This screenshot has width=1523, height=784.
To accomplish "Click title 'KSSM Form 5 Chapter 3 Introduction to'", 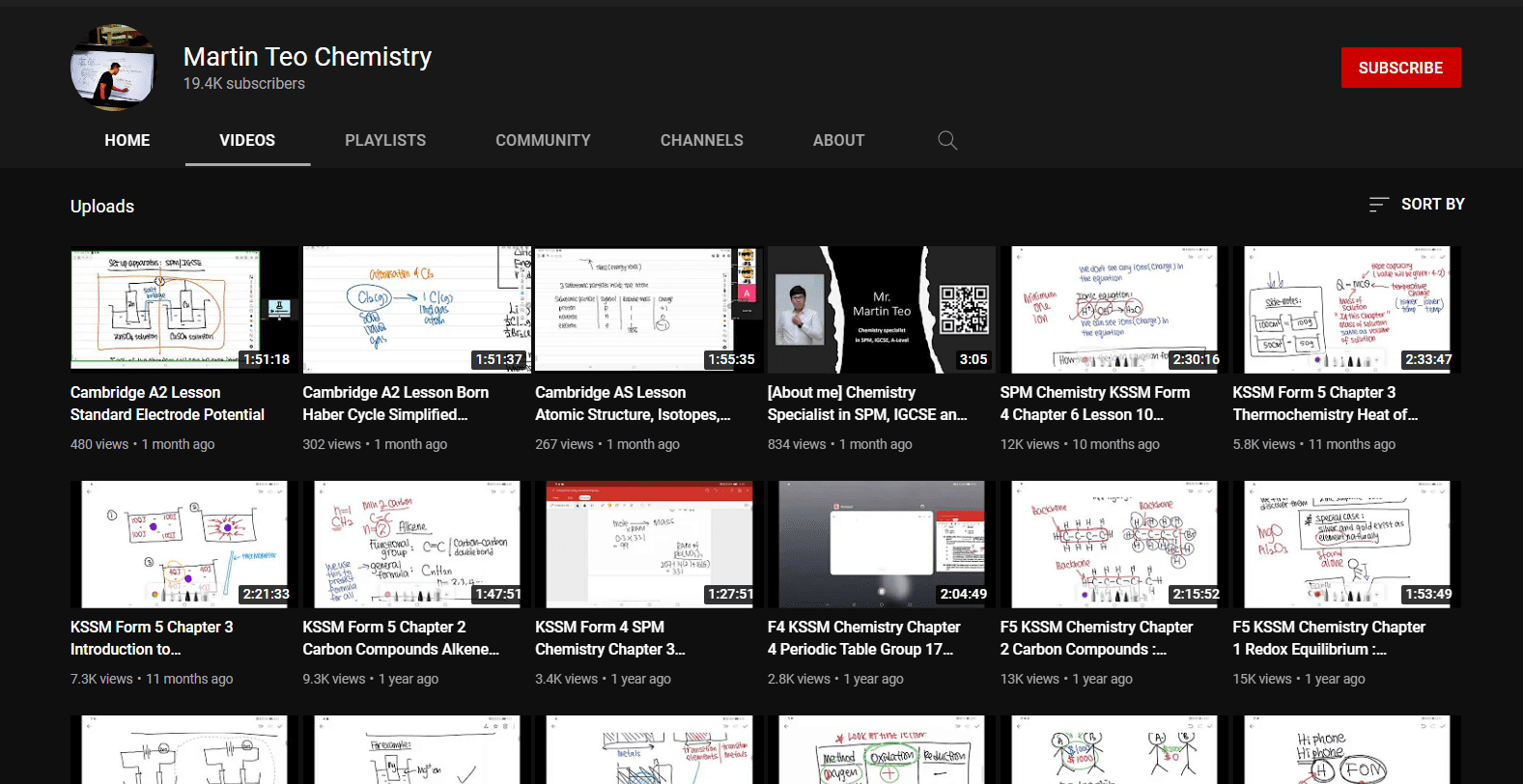I will coord(152,638).
